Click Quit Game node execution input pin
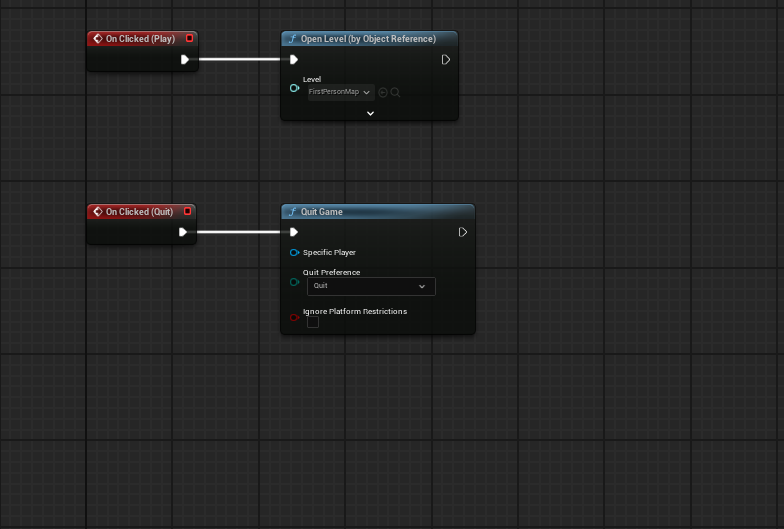This screenshot has height=529, width=784. pos(294,232)
